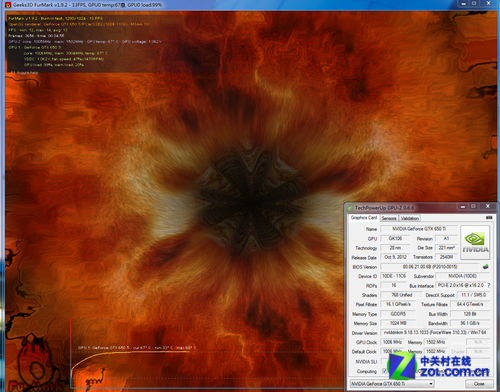
Task: Switch to the Graphics Card tab
Action: pos(364,218)
